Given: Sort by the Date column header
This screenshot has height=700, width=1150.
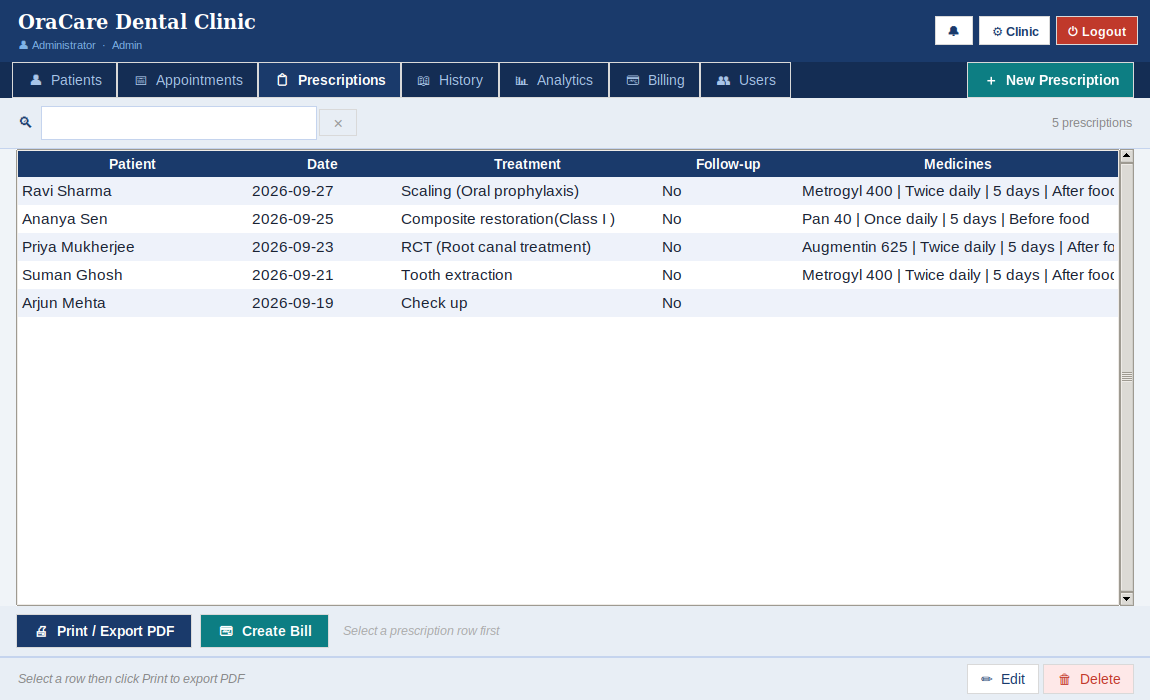Looking at the screenshot, I should (x=322, y=164).
